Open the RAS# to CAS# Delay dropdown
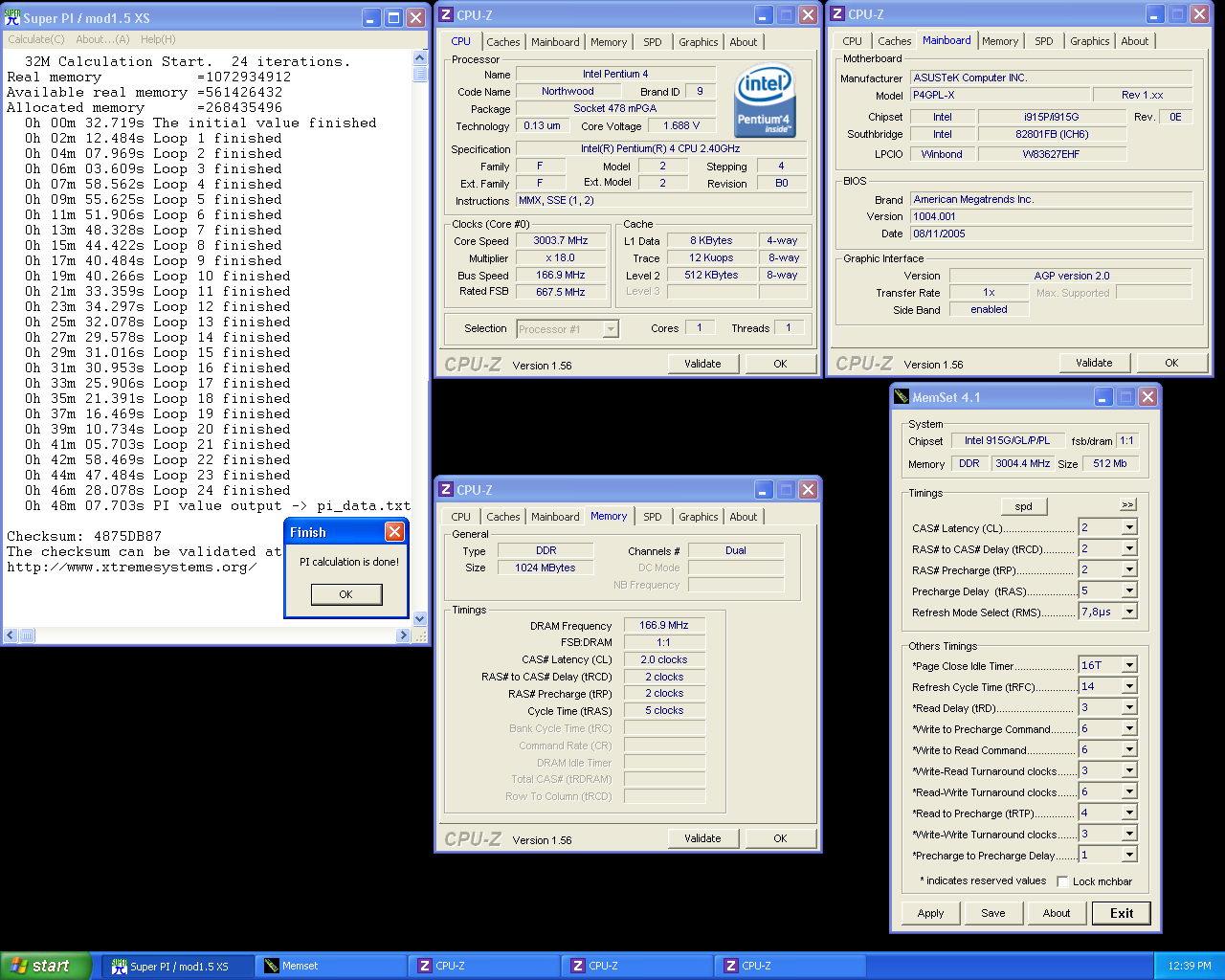The height and width of the screenshot is (980, 1225). pyautogui.click(x=1129, y=548)
